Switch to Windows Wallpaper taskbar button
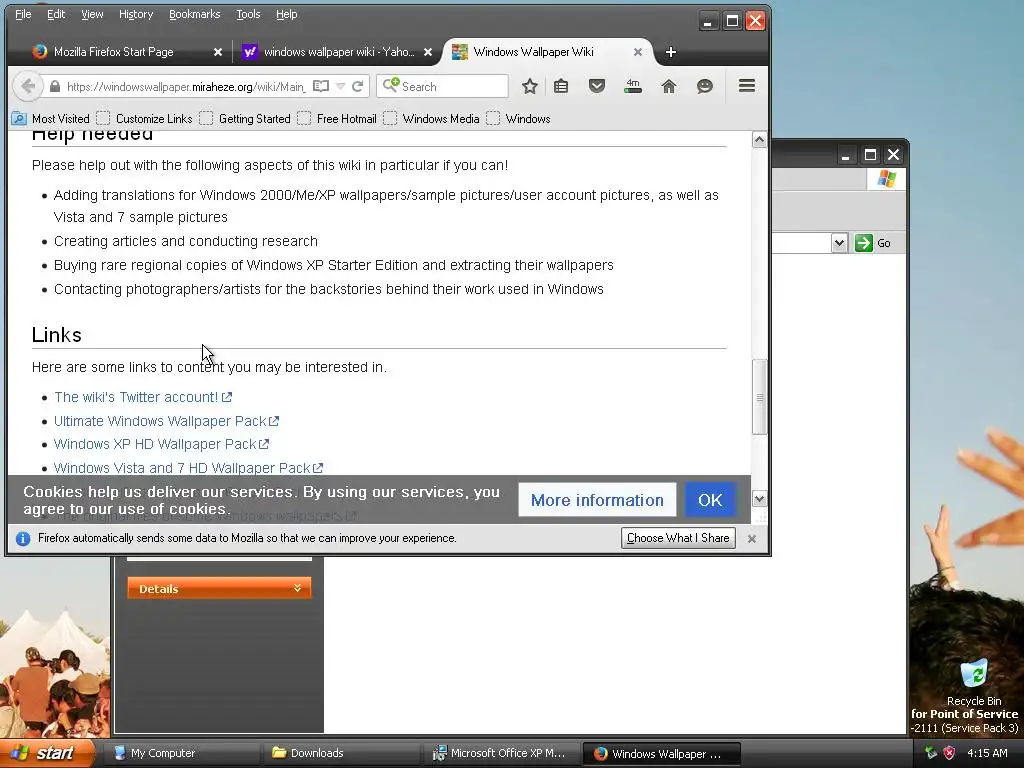Viewport: 1024px width, 768px height. (661, 753)
